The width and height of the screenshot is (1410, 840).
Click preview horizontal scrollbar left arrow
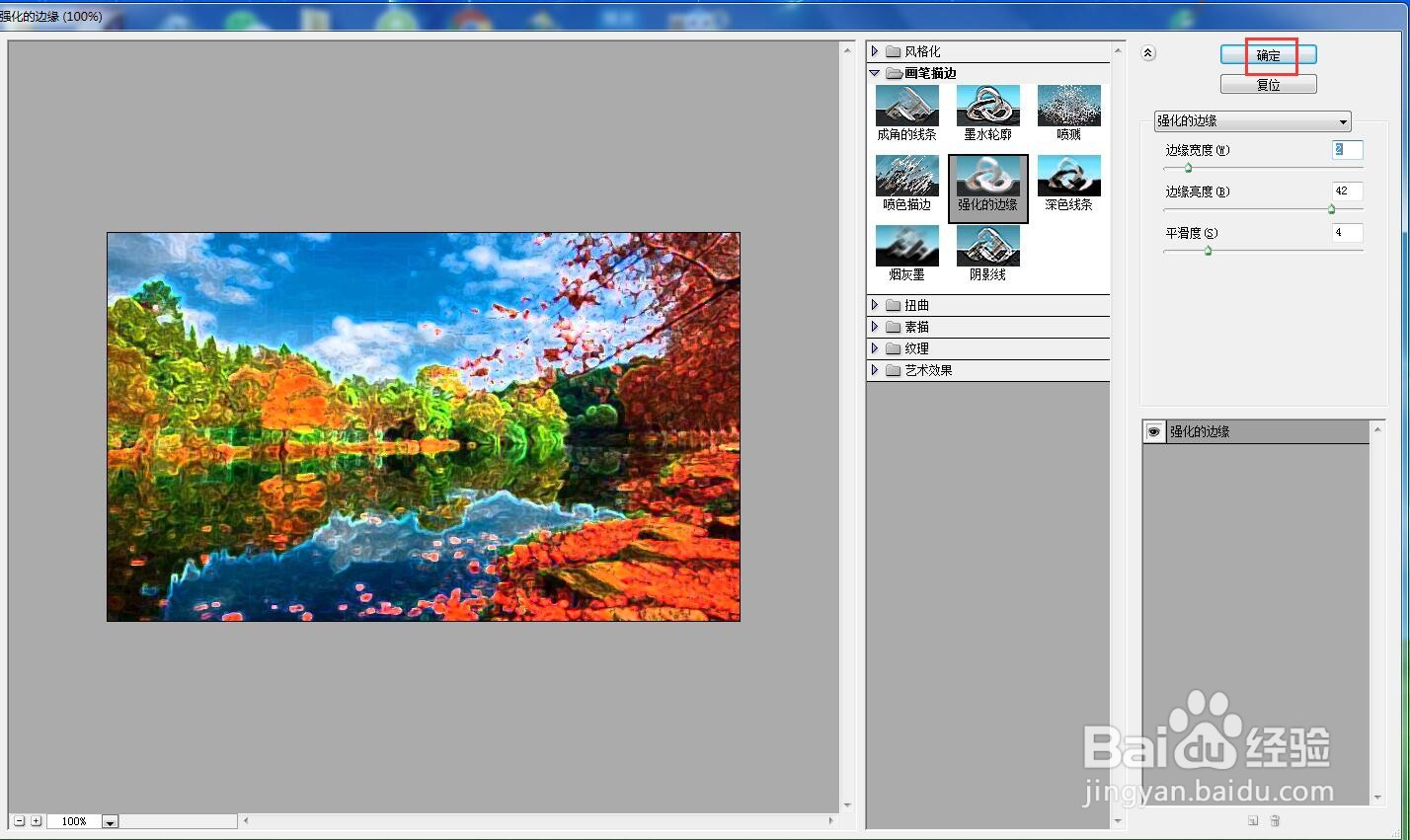click(x=246, y=820)
